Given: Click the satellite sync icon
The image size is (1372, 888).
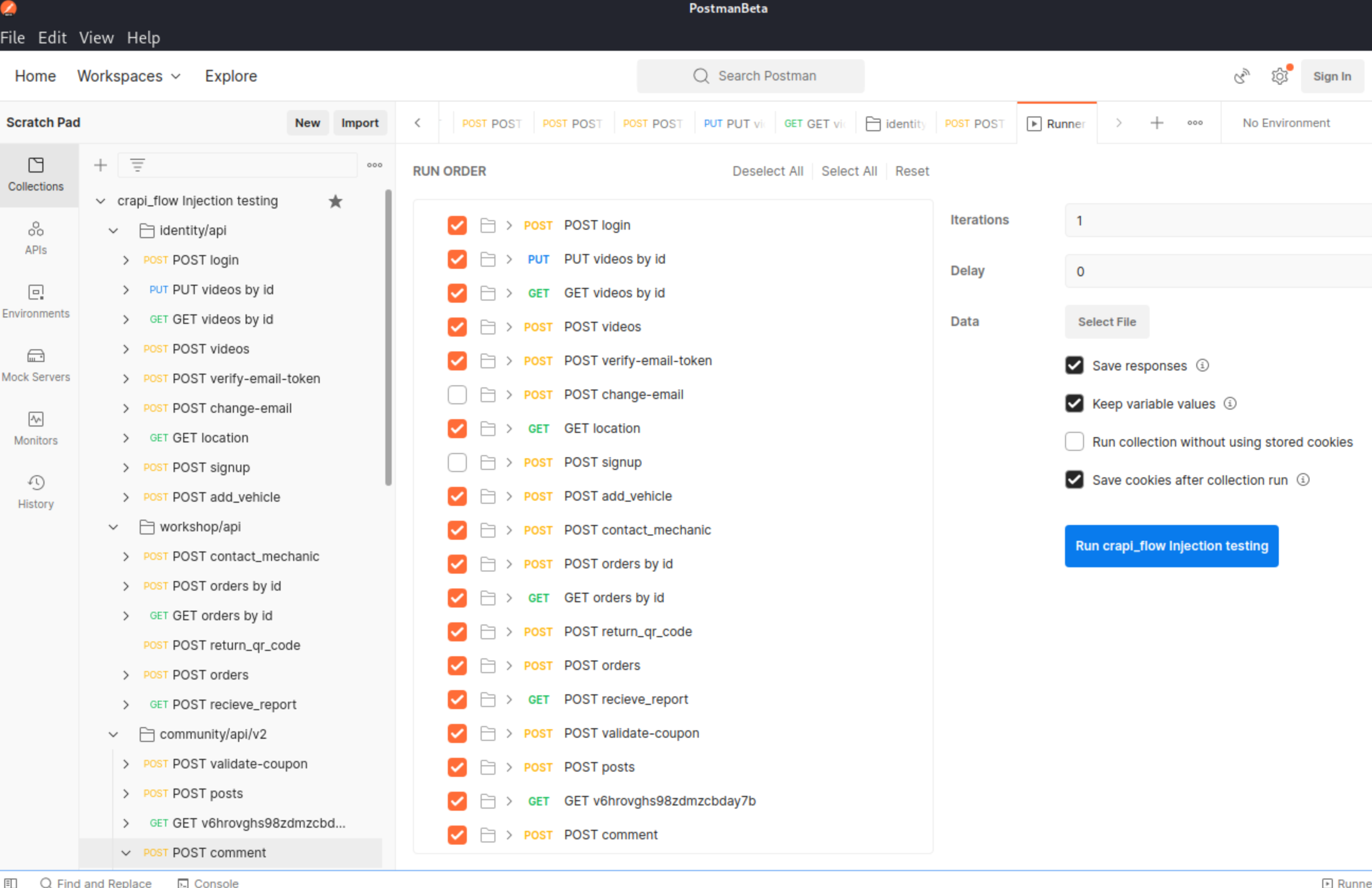Looking at the screenshot, I should 1241,76.
